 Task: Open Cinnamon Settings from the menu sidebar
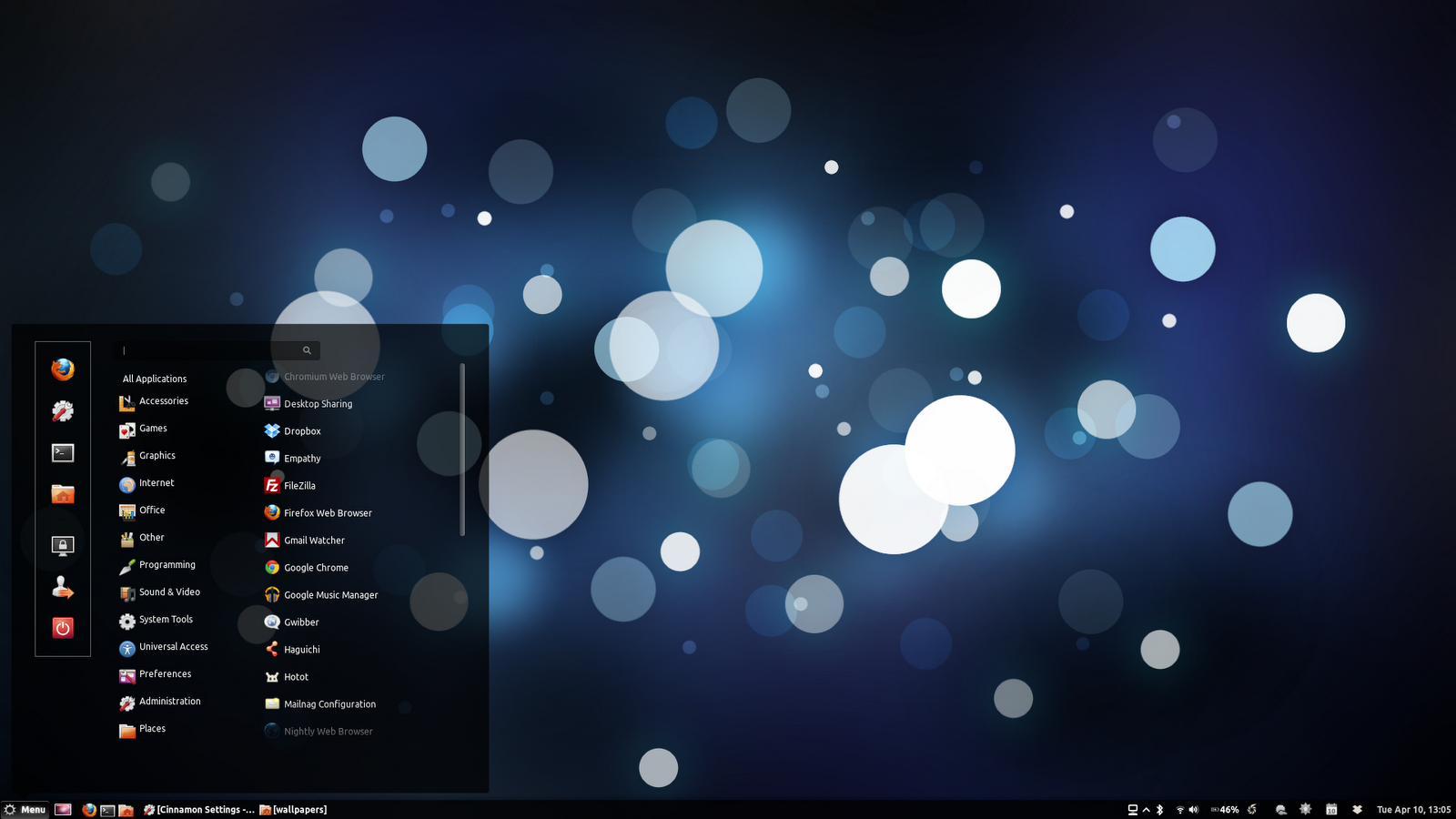point(62,410)
